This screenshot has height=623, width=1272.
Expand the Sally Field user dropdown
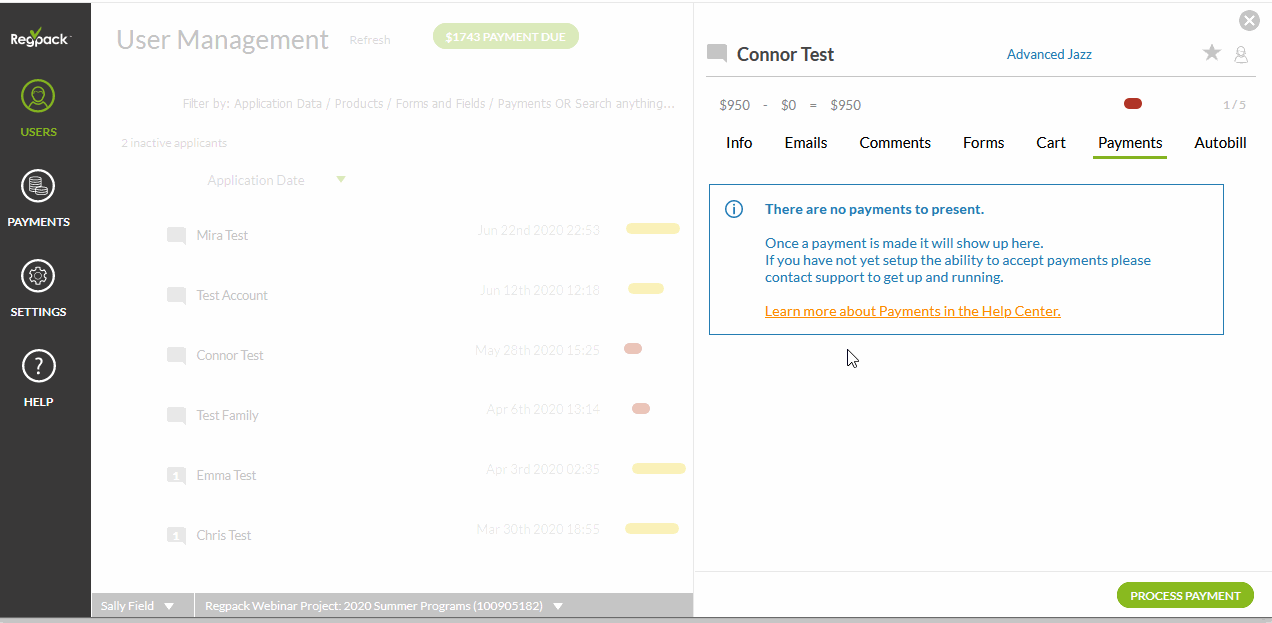169,606
